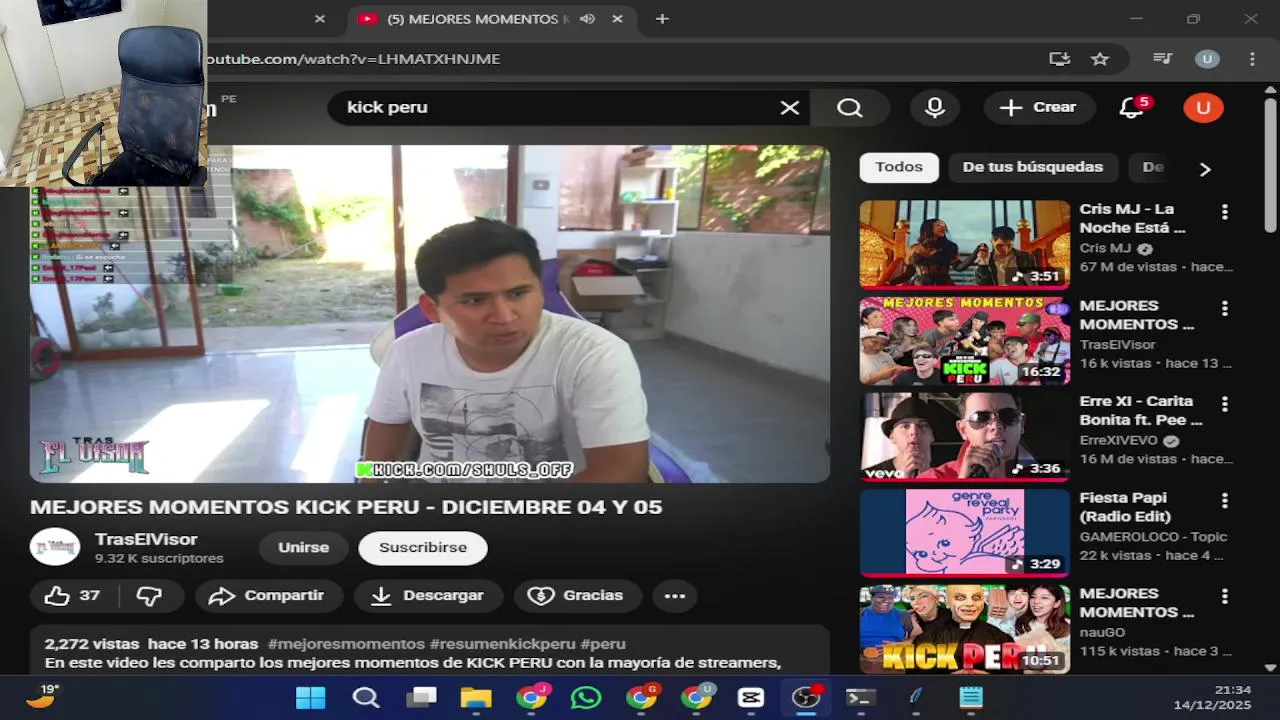Image resolution: width=1280 pixels, height=720 pixels.
Task: Open the Chrome three-dot menu
Action: [x=1252, y=59]
